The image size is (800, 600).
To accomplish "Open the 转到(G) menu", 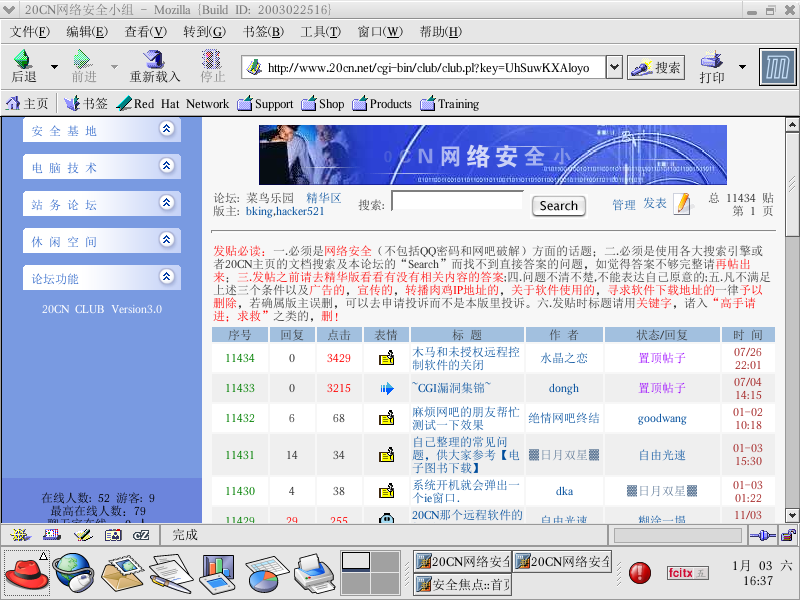I will tap(205, 32).
